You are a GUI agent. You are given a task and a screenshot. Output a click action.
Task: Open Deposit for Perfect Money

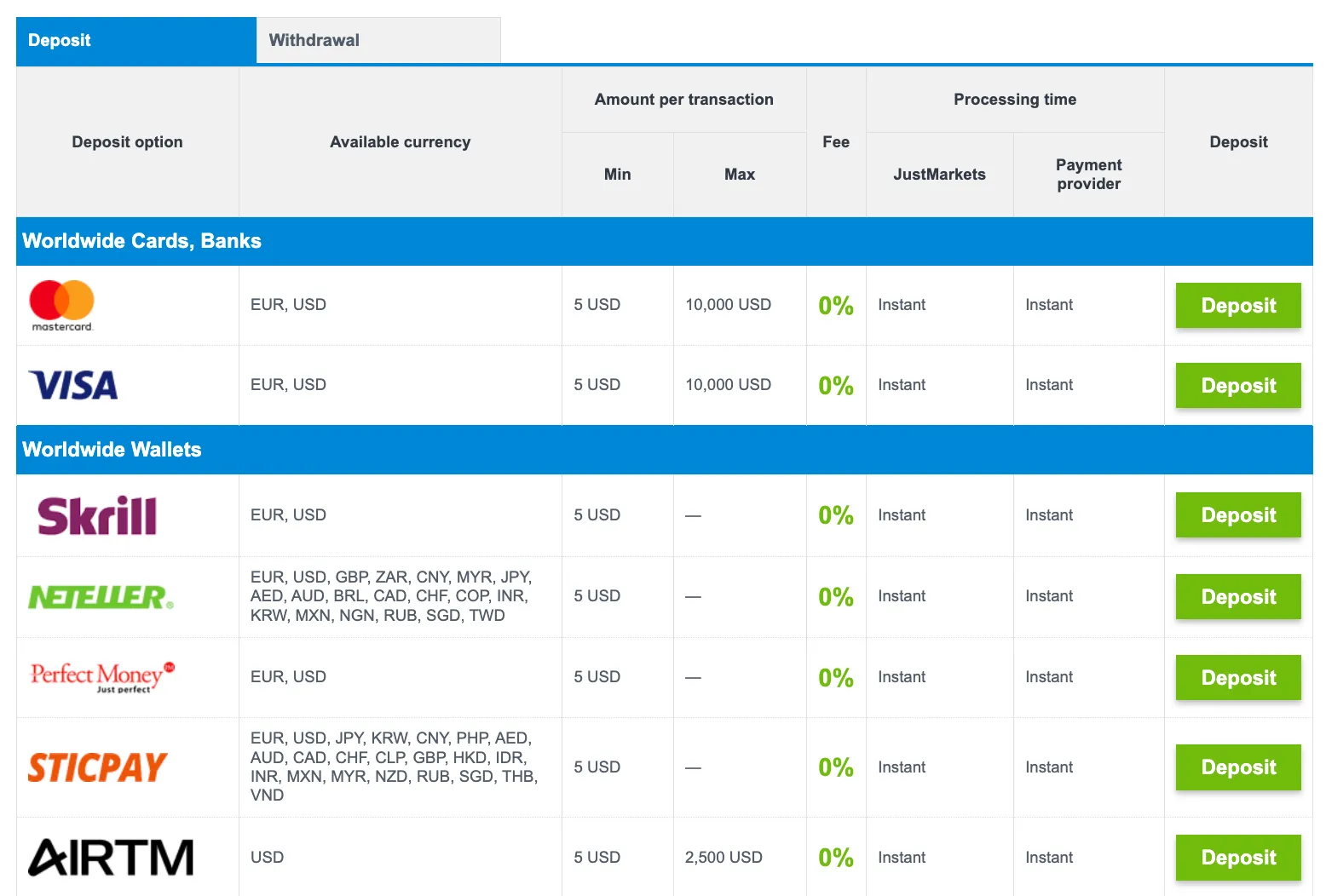click(1238, 678)
